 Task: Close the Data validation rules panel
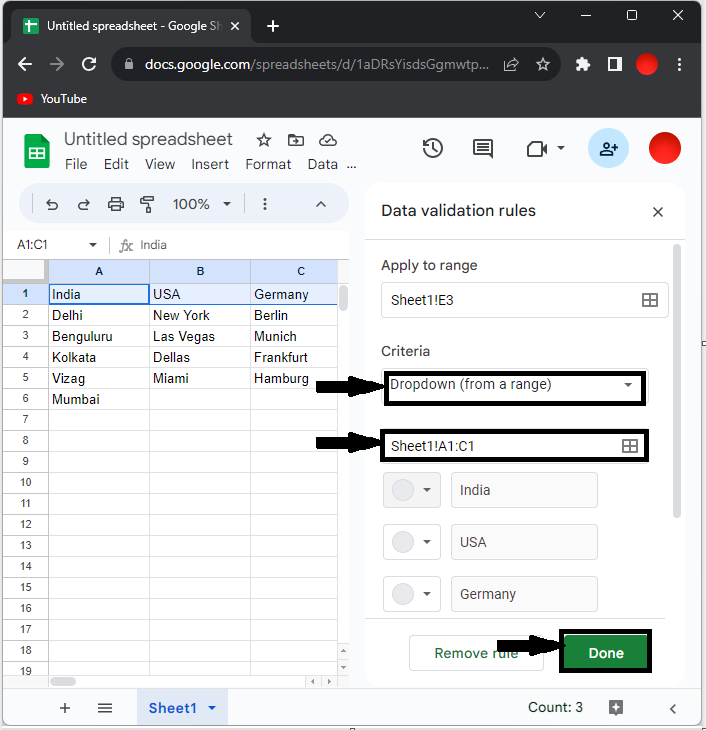[658, 212]
